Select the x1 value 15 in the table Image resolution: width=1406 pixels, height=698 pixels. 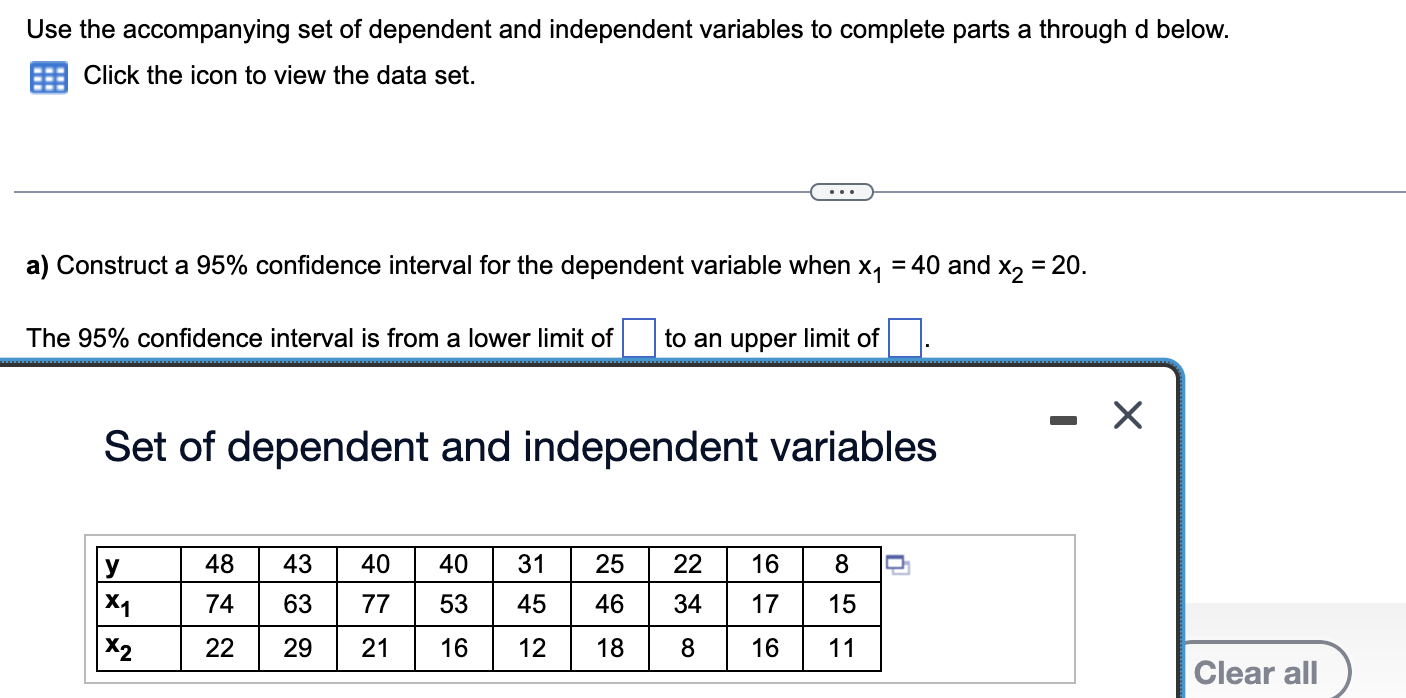pos(841,605)
